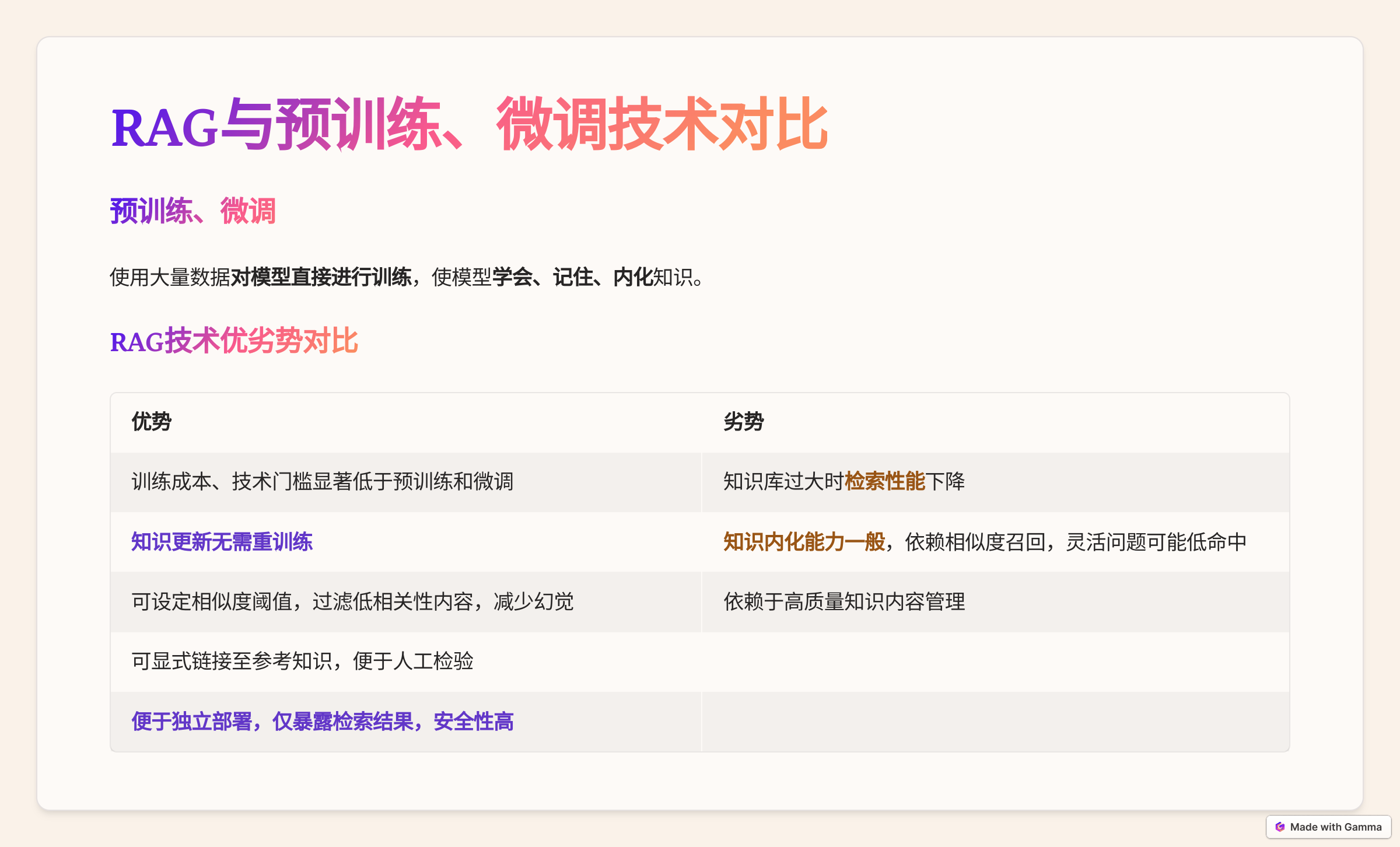The height and width of the screenshot is (847, 1400).
Task: Click the heading 'RAG技术优劣势对比'
Action: tap(235, 342)
